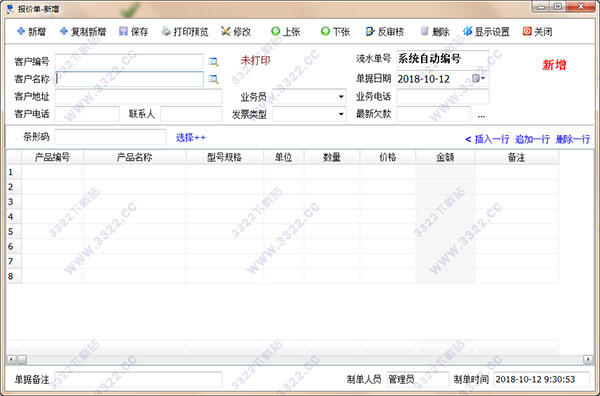The height and width of the screenshot is (396, 600).
Task: Click the 删除 delete toolbar button
Action: 435,32
